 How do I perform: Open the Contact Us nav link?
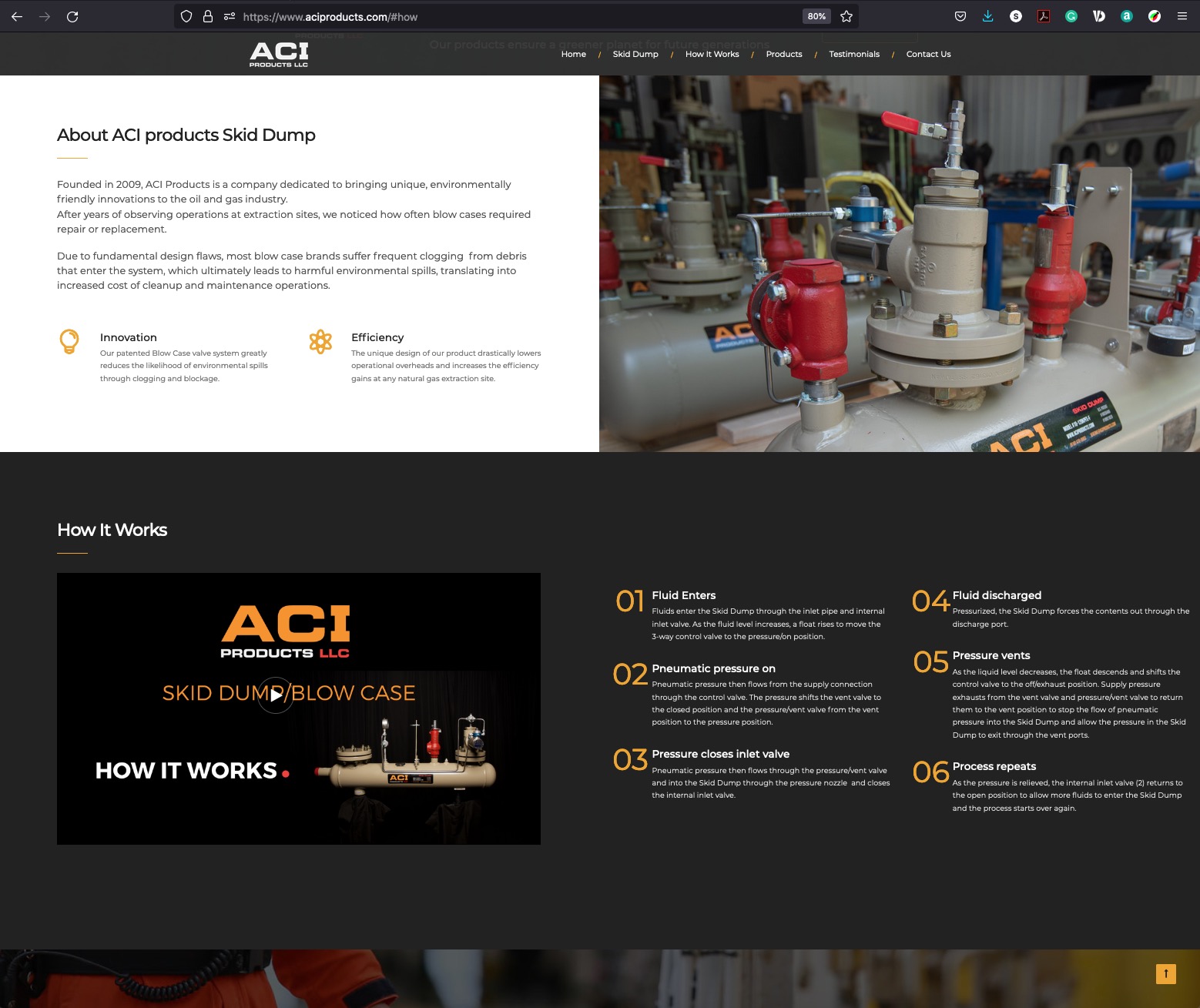pyautogui.click(x=929, y=54)
